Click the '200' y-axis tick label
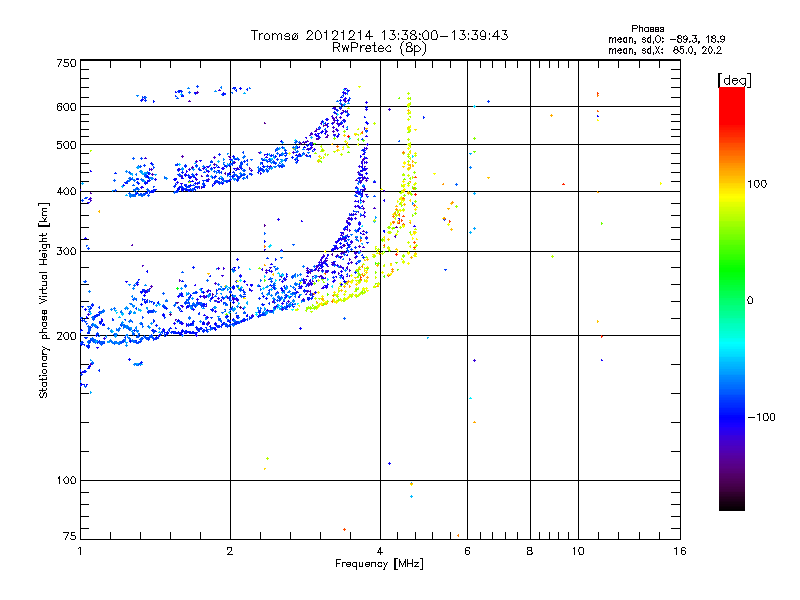 coord(67,336)
